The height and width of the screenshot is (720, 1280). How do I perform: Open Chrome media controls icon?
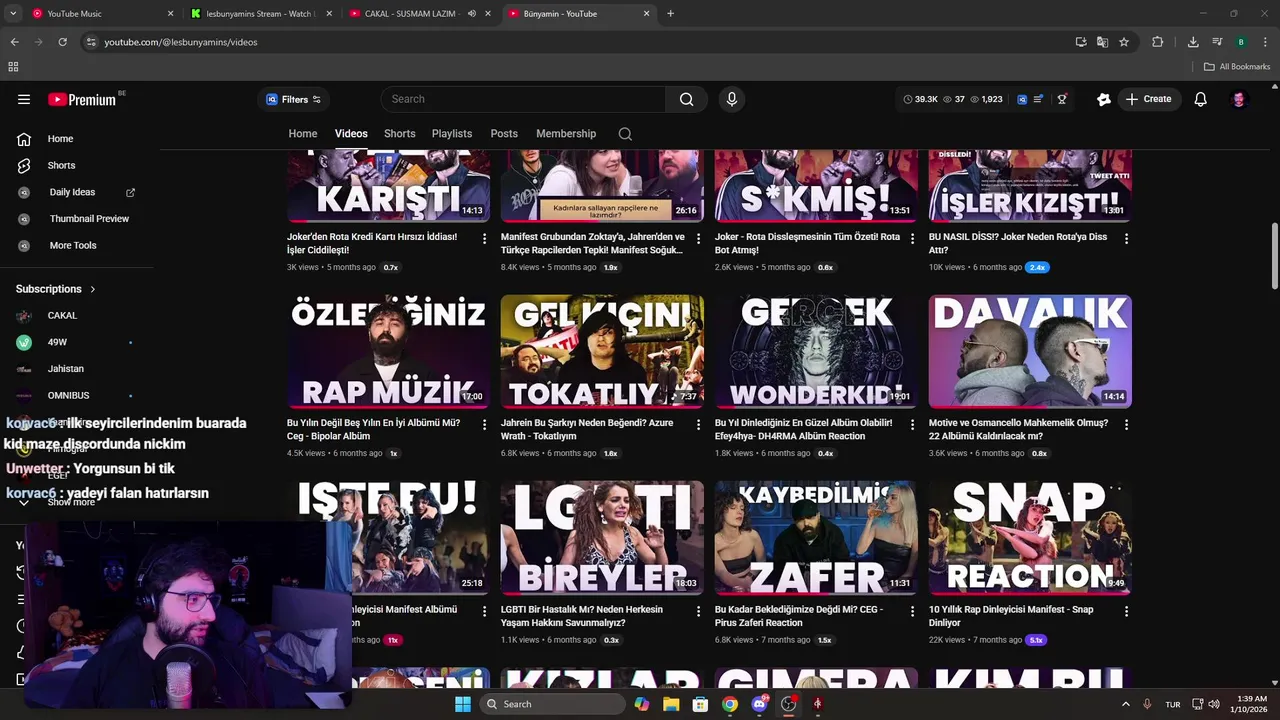(x=1217, y=42)
